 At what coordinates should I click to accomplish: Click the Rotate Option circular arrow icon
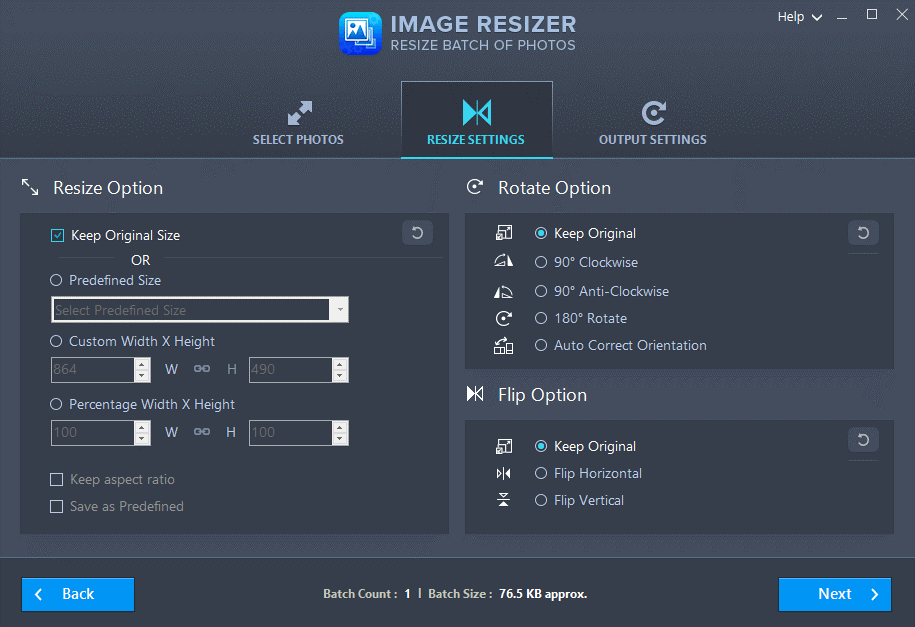478,186
